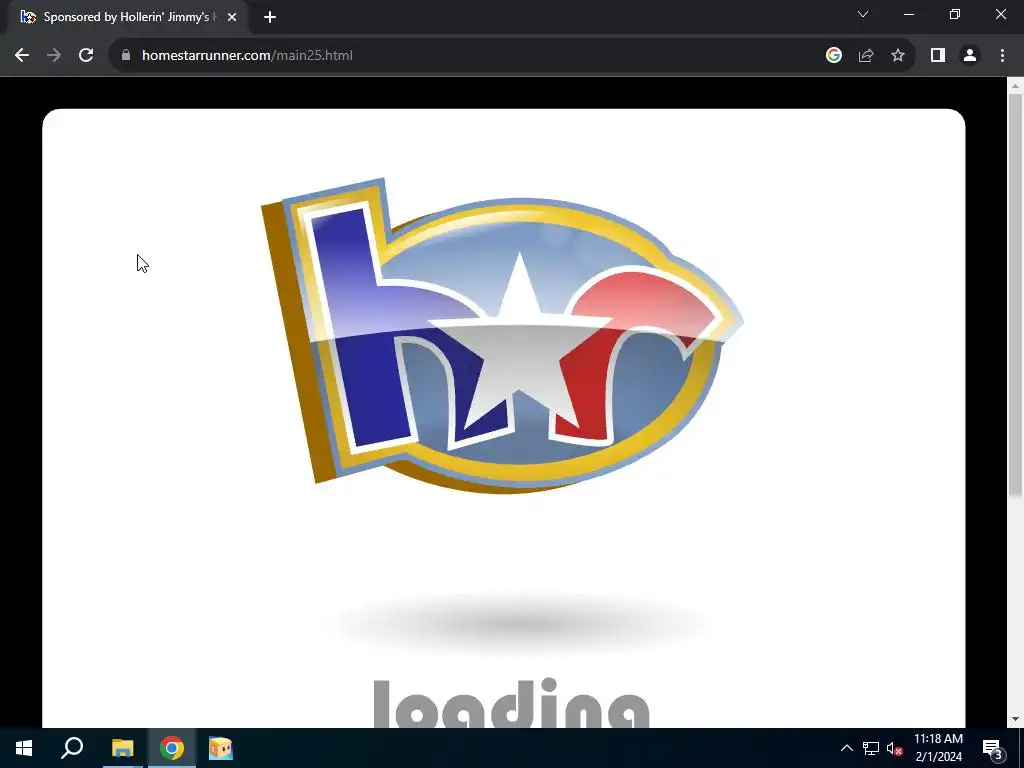Image resolution: width=1024 pixels, height=768 pixels.
Task: Open the Chrome profile menu
Action: (970, 56)
